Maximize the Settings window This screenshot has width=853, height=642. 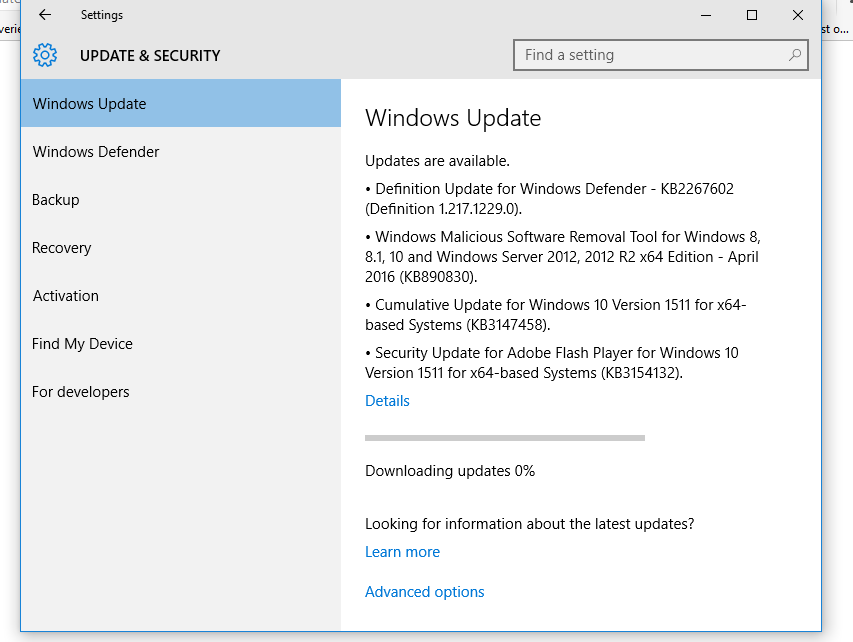(752, 15)
